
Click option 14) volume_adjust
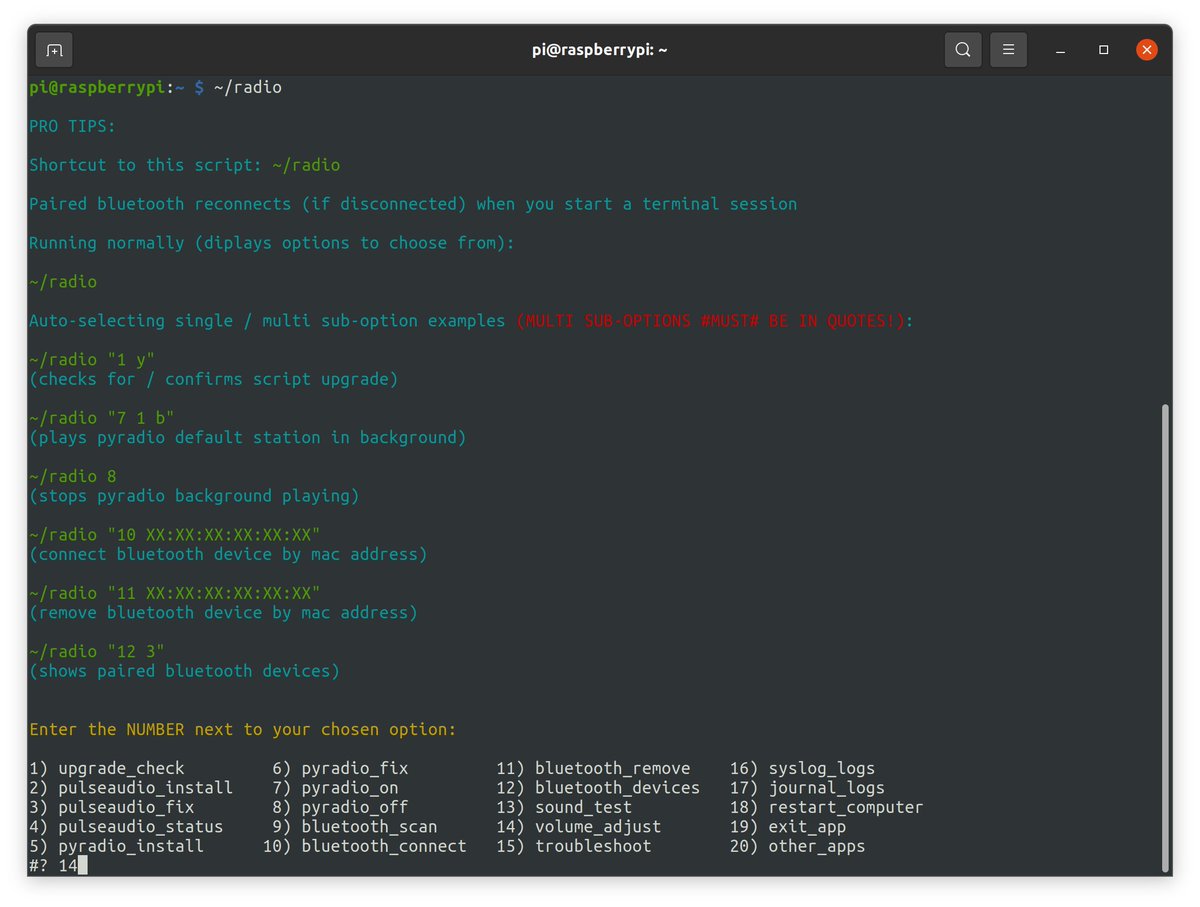[579, 826]
